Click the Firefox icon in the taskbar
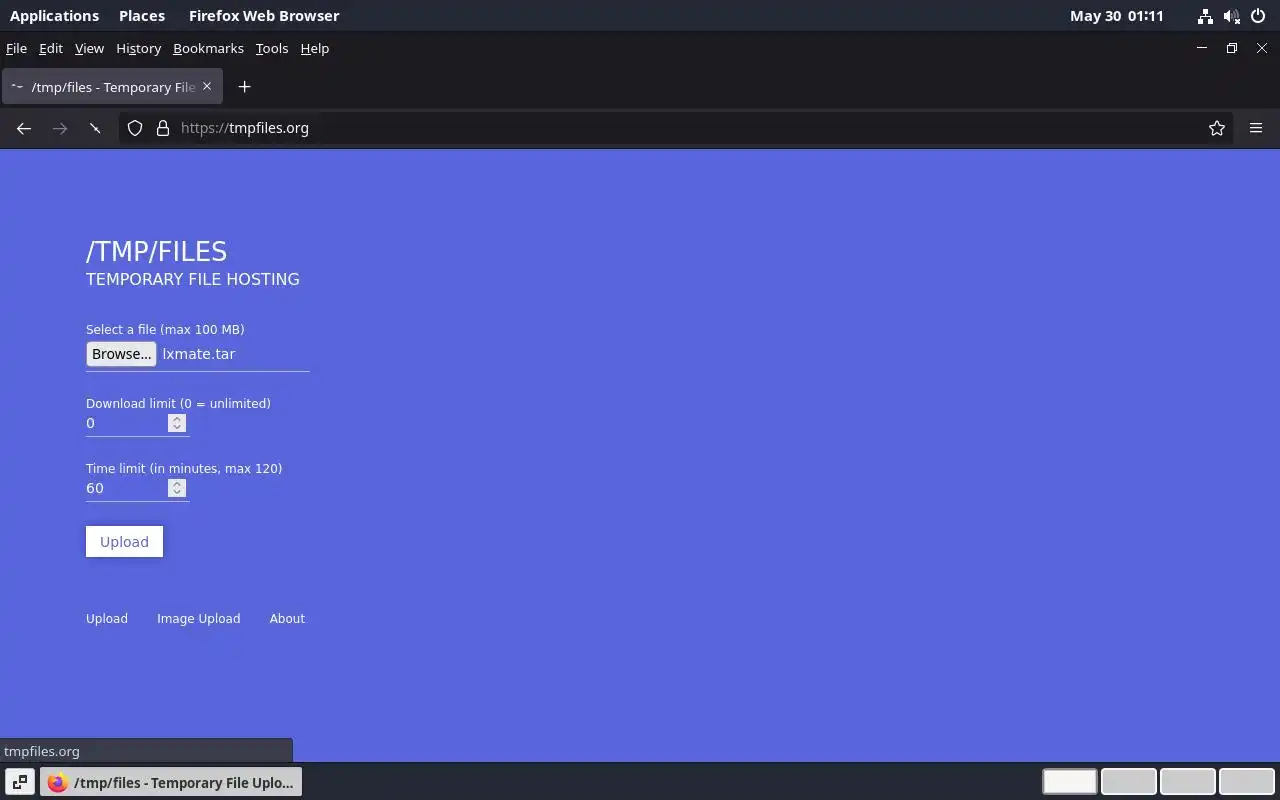 coord(58,782)
